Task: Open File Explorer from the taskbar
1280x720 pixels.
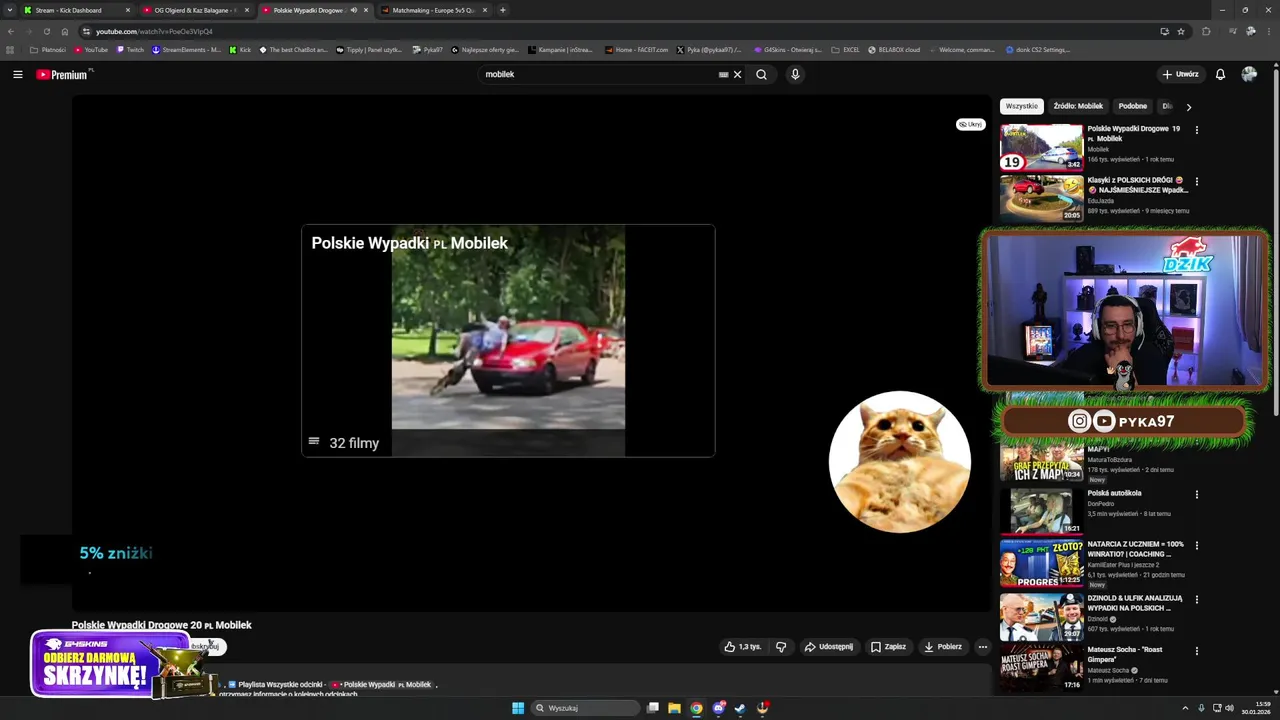Action: [674, 708]
